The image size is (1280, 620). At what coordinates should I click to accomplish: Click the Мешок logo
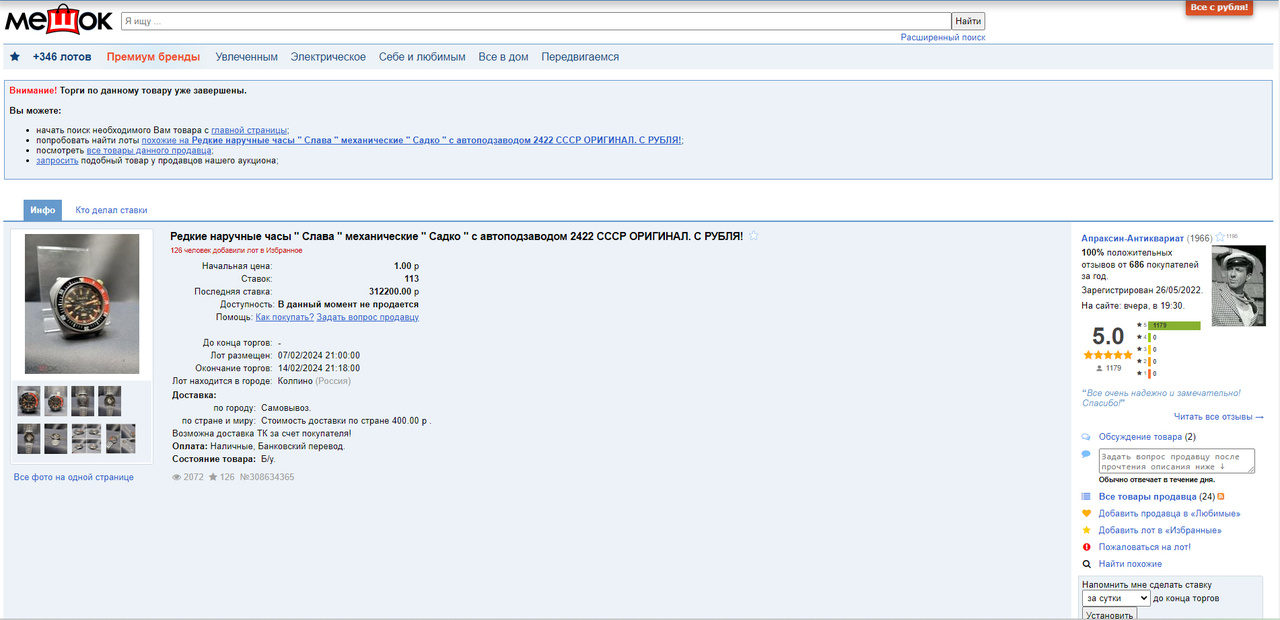coord(58,20)
